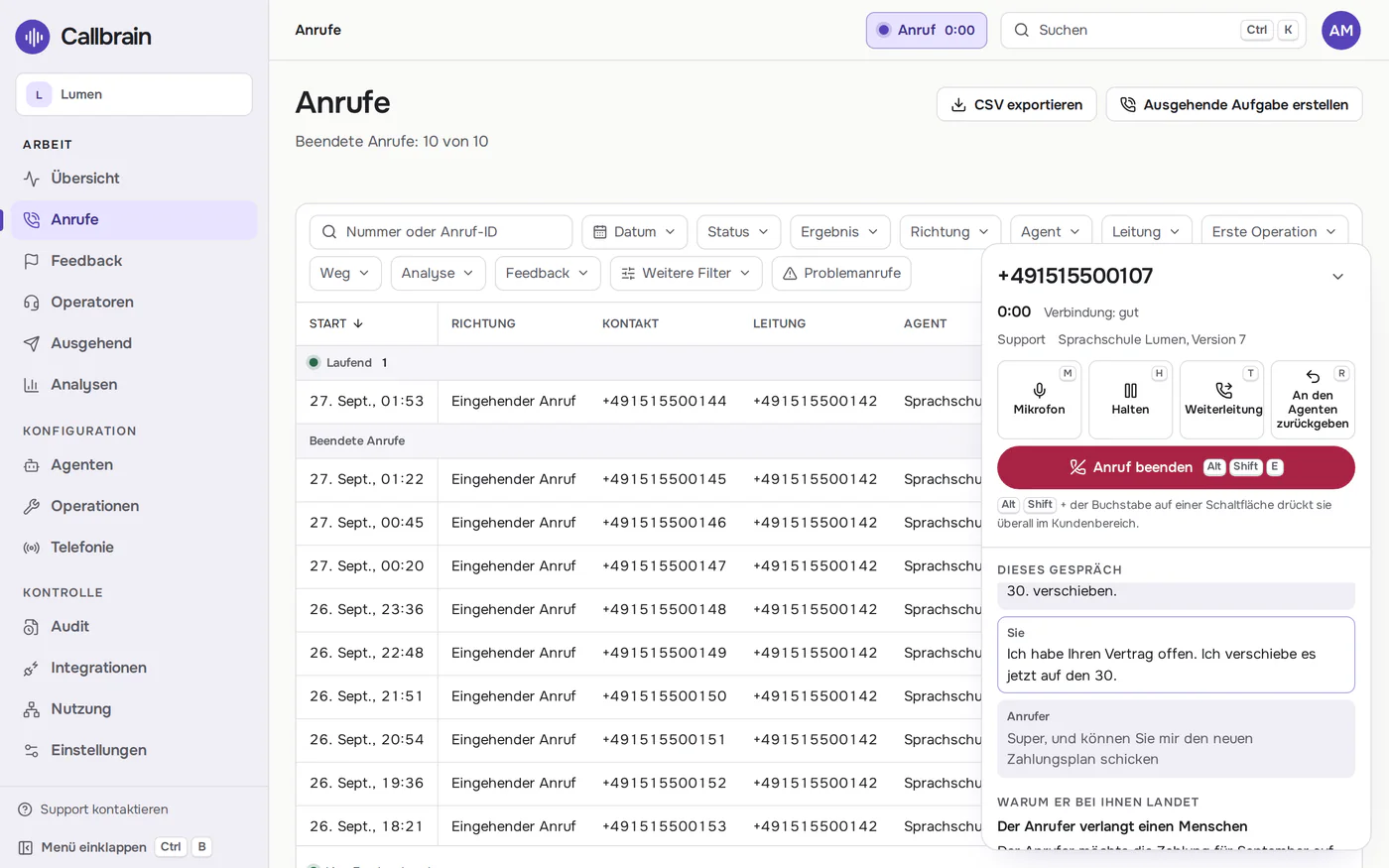Open Übersicht in the sidebar

pos(134,179)
